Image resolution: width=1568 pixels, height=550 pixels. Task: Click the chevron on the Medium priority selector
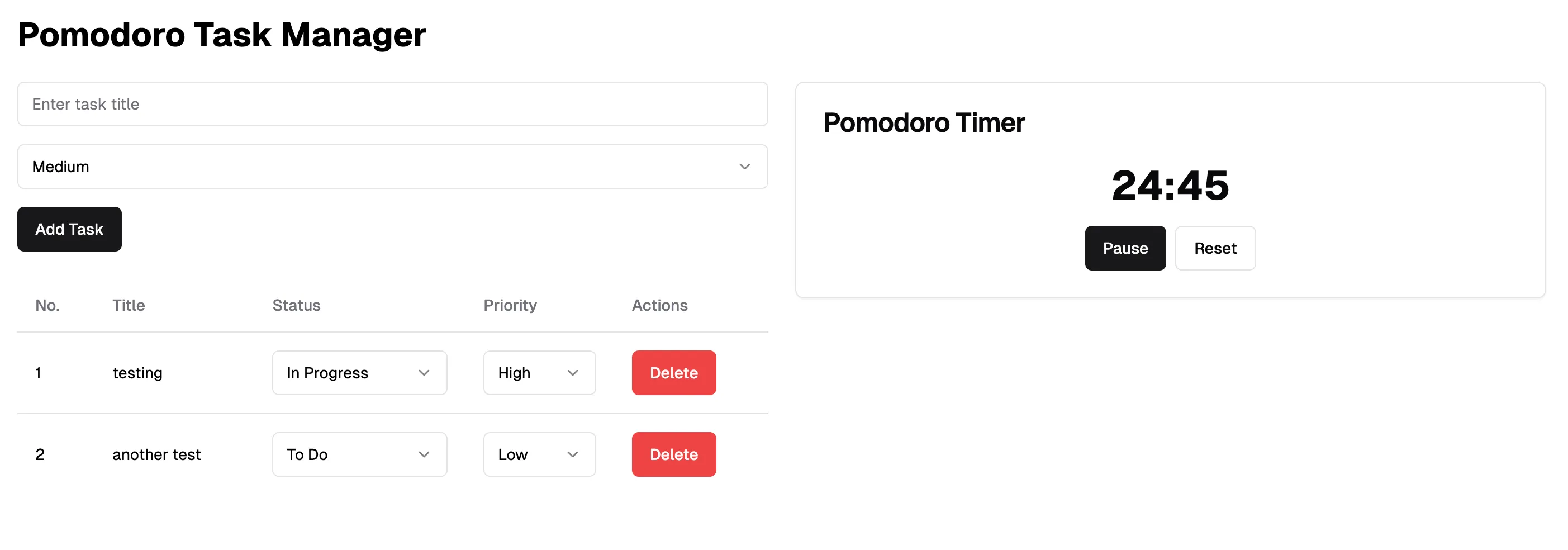click(744, 166)
